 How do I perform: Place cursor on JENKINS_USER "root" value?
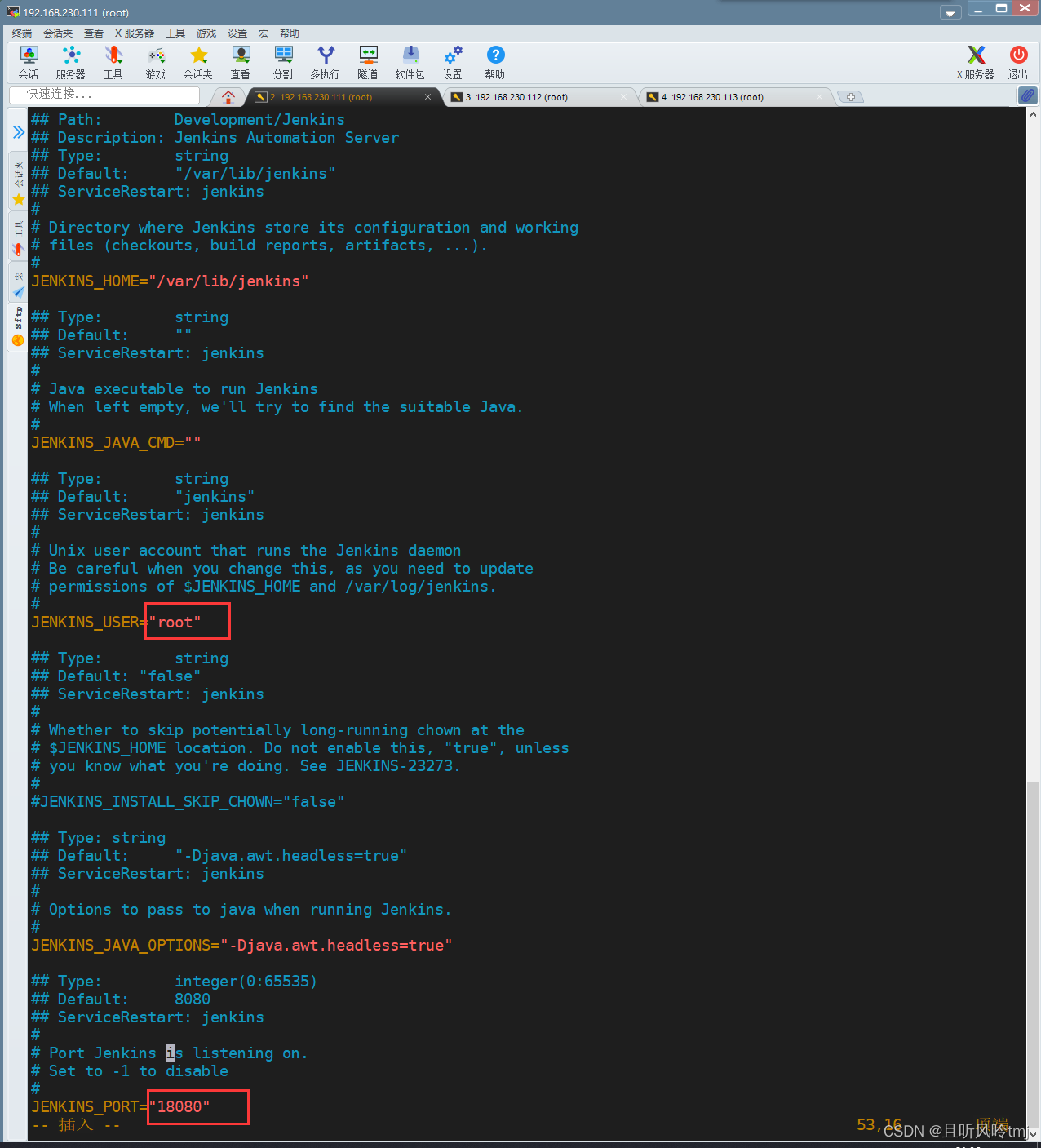[175, 623]
